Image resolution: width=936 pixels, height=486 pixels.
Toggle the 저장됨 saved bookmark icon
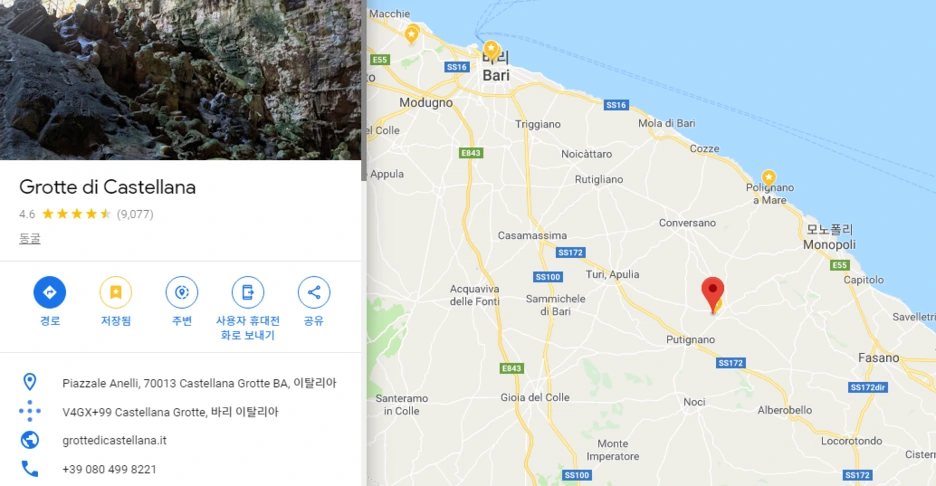[116, 292]
